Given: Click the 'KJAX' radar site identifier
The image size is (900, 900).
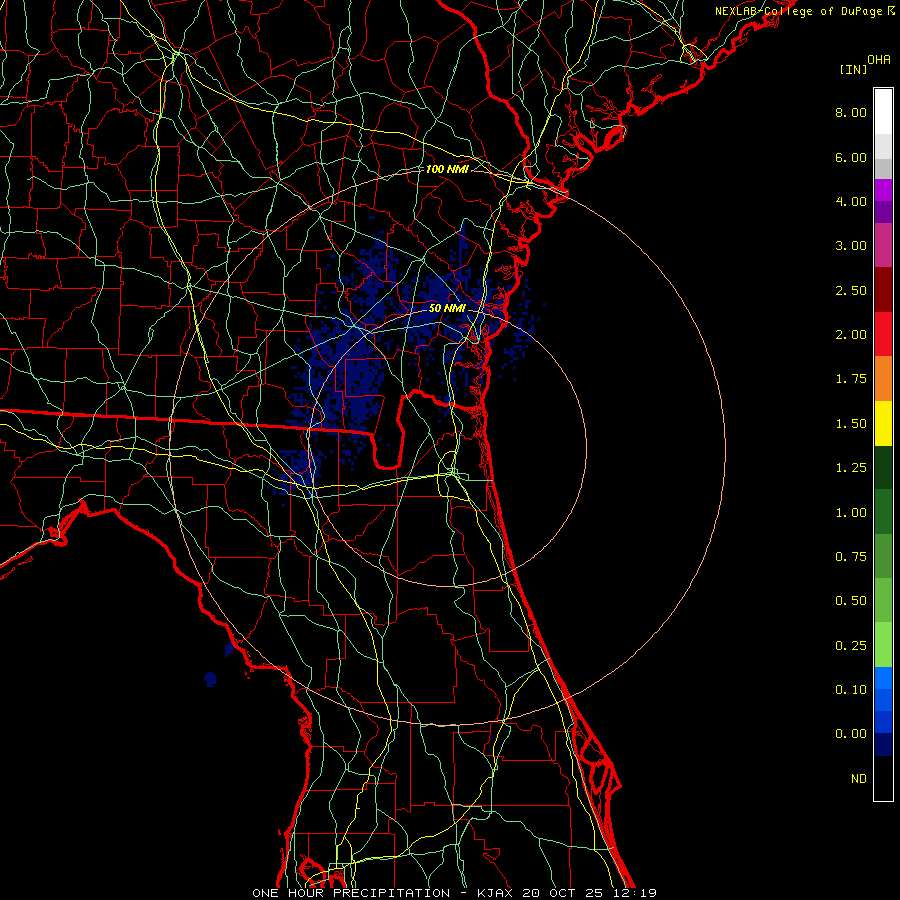Looking at the screenshot, I should (497, 893).
